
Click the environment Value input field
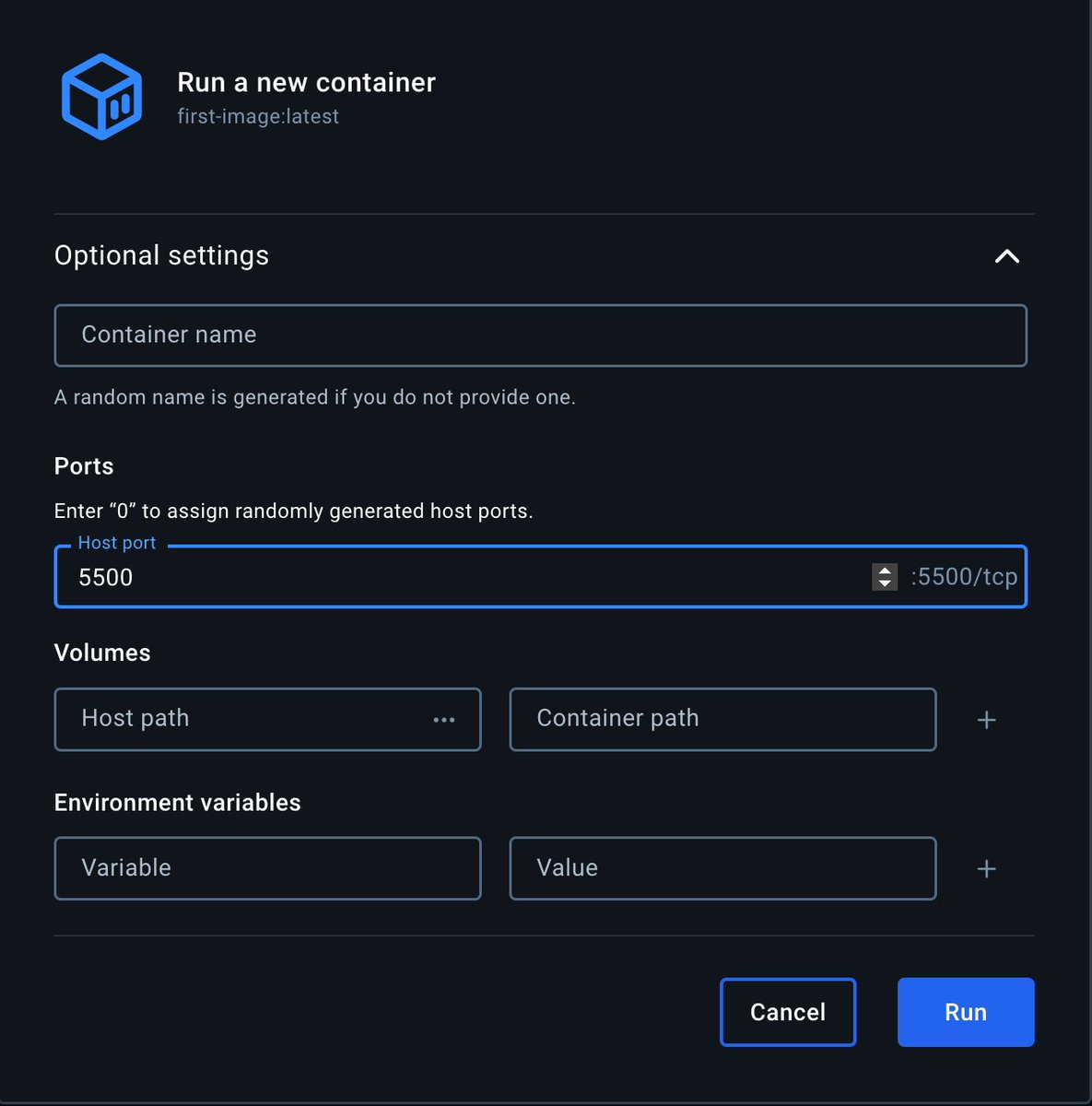coord(722,868)
